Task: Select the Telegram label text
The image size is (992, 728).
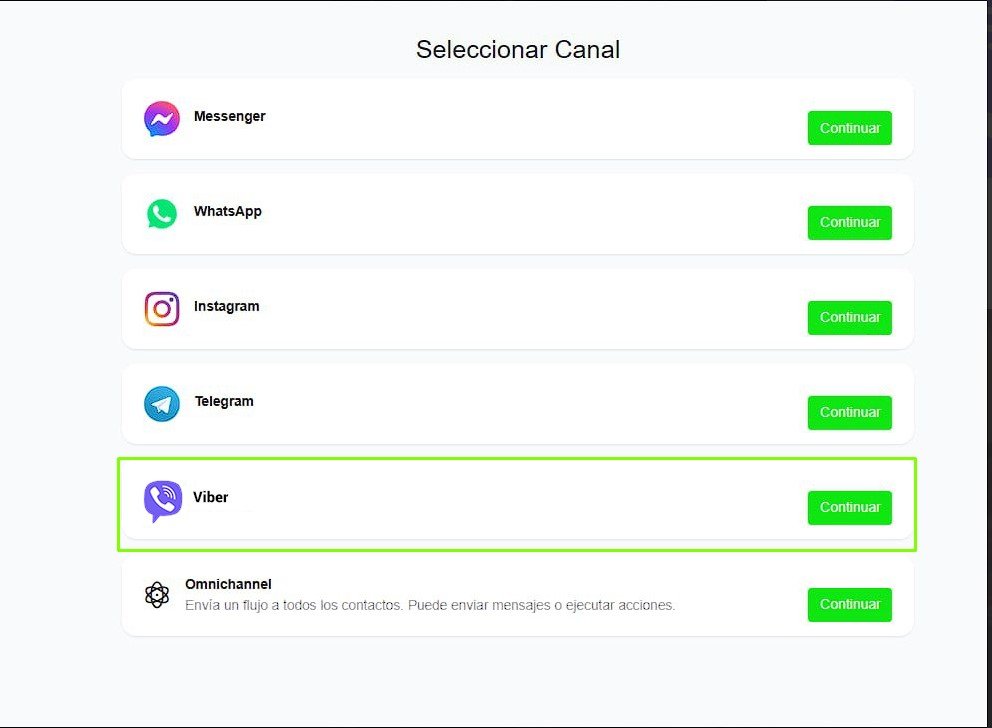Action: click(224, 401)
